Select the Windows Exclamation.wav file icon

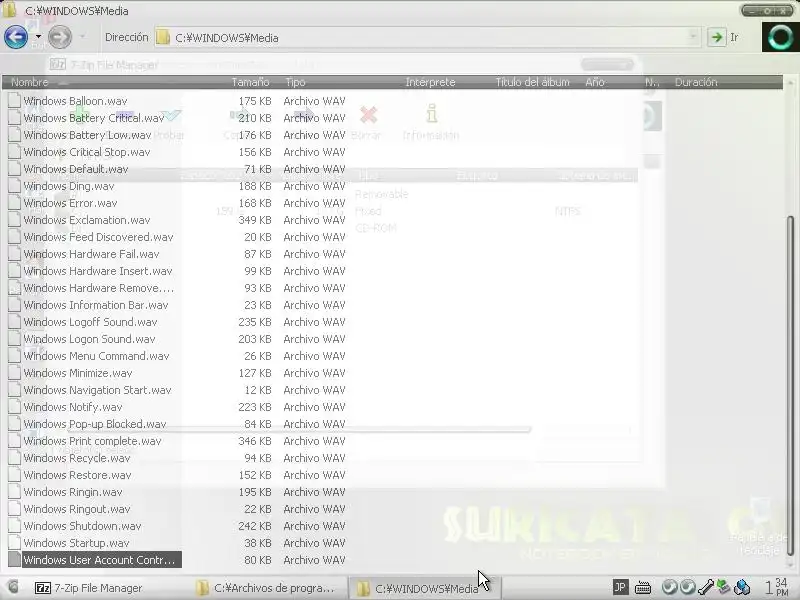[14, 220]
